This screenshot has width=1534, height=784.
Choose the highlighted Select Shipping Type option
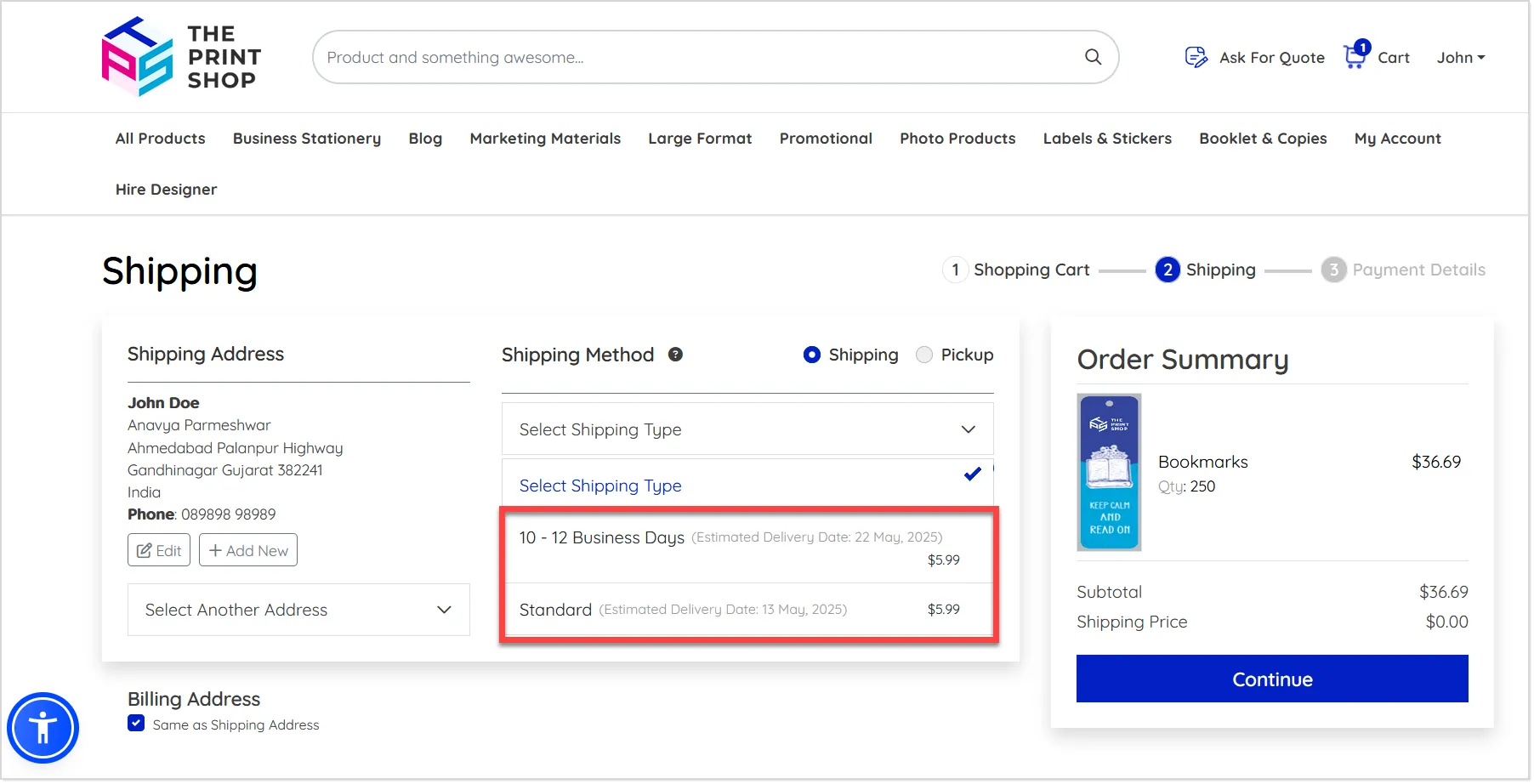747,485
